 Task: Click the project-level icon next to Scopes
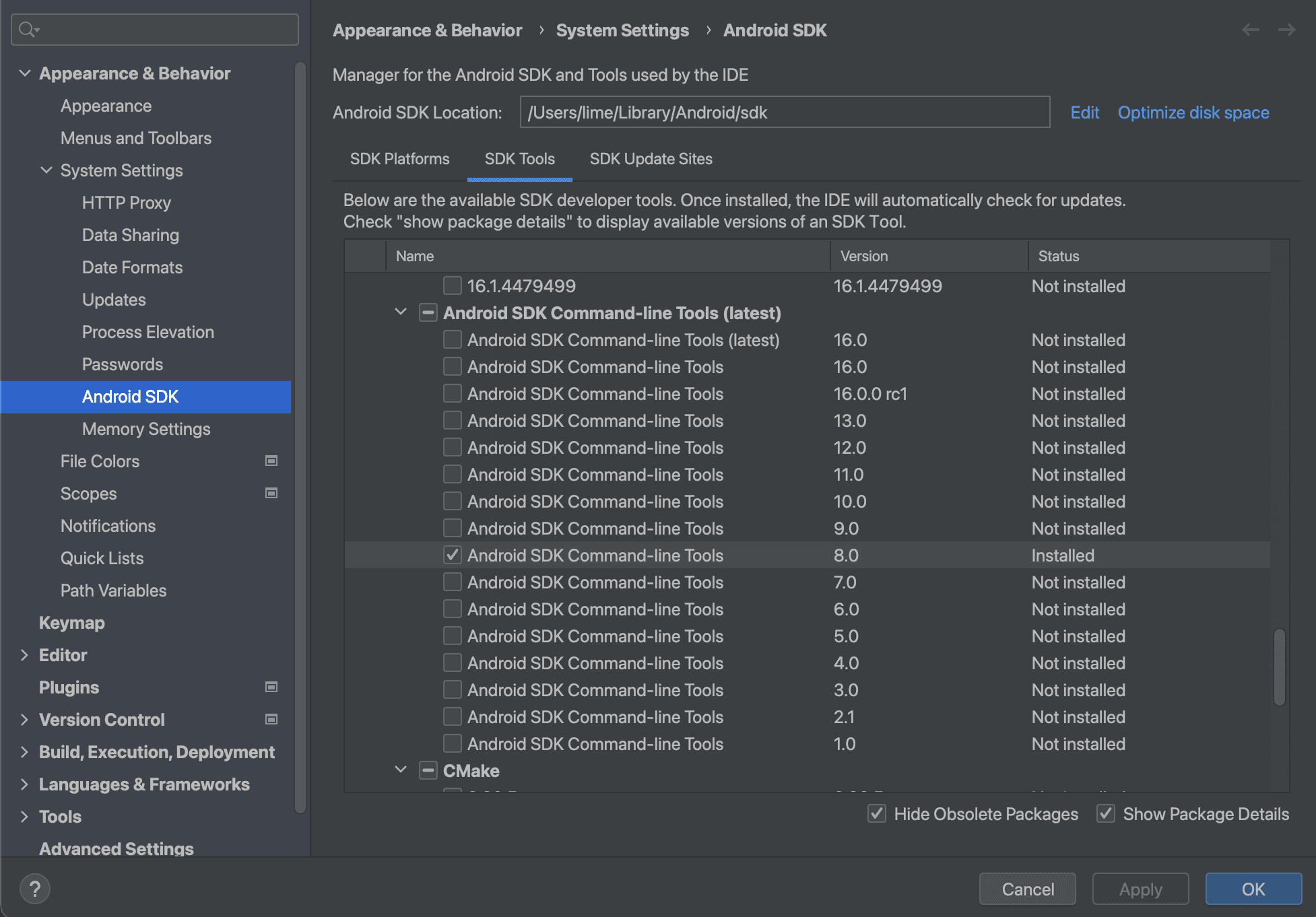(271, 494)
